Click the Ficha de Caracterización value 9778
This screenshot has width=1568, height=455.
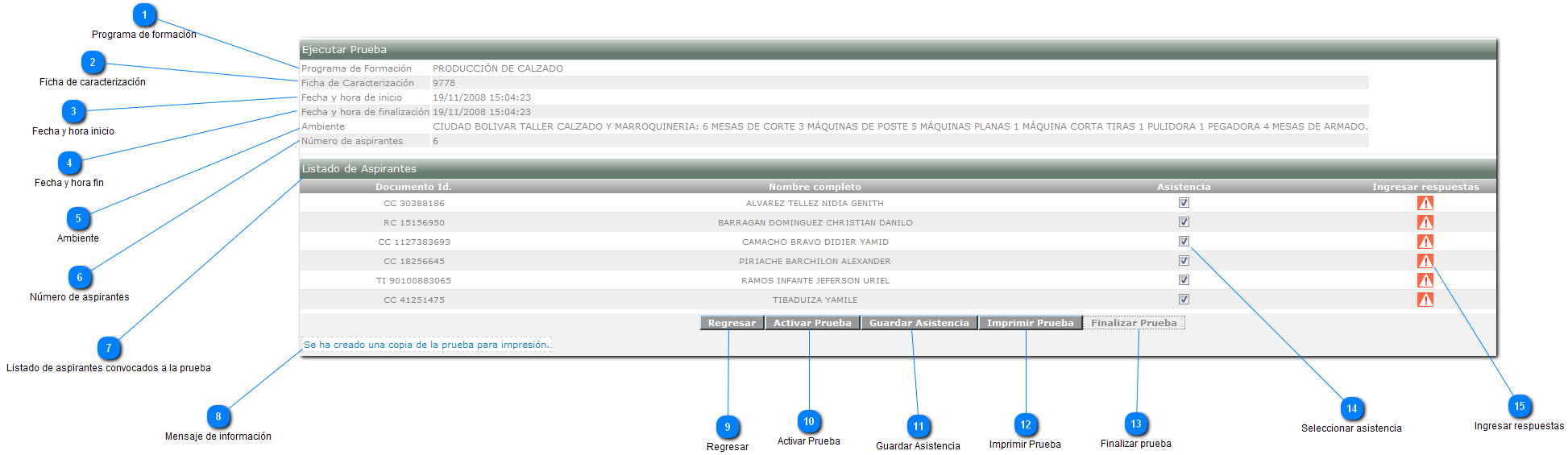click(444, 83)
